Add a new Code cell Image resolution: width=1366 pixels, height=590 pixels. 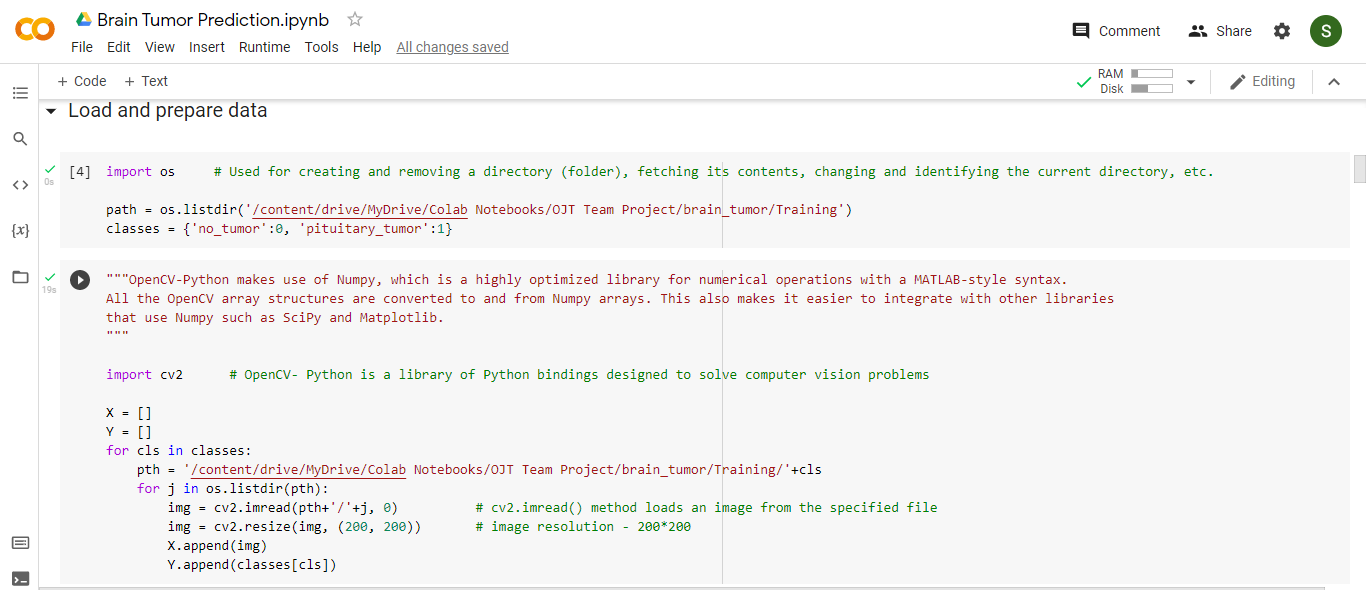point(82,81)
